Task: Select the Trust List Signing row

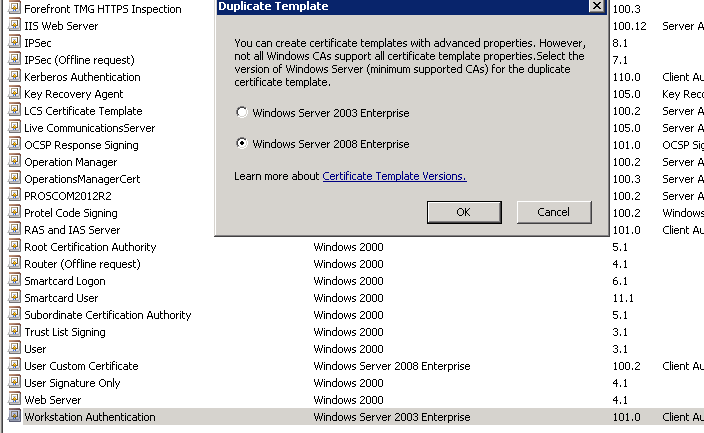Action: click(64, 332)
